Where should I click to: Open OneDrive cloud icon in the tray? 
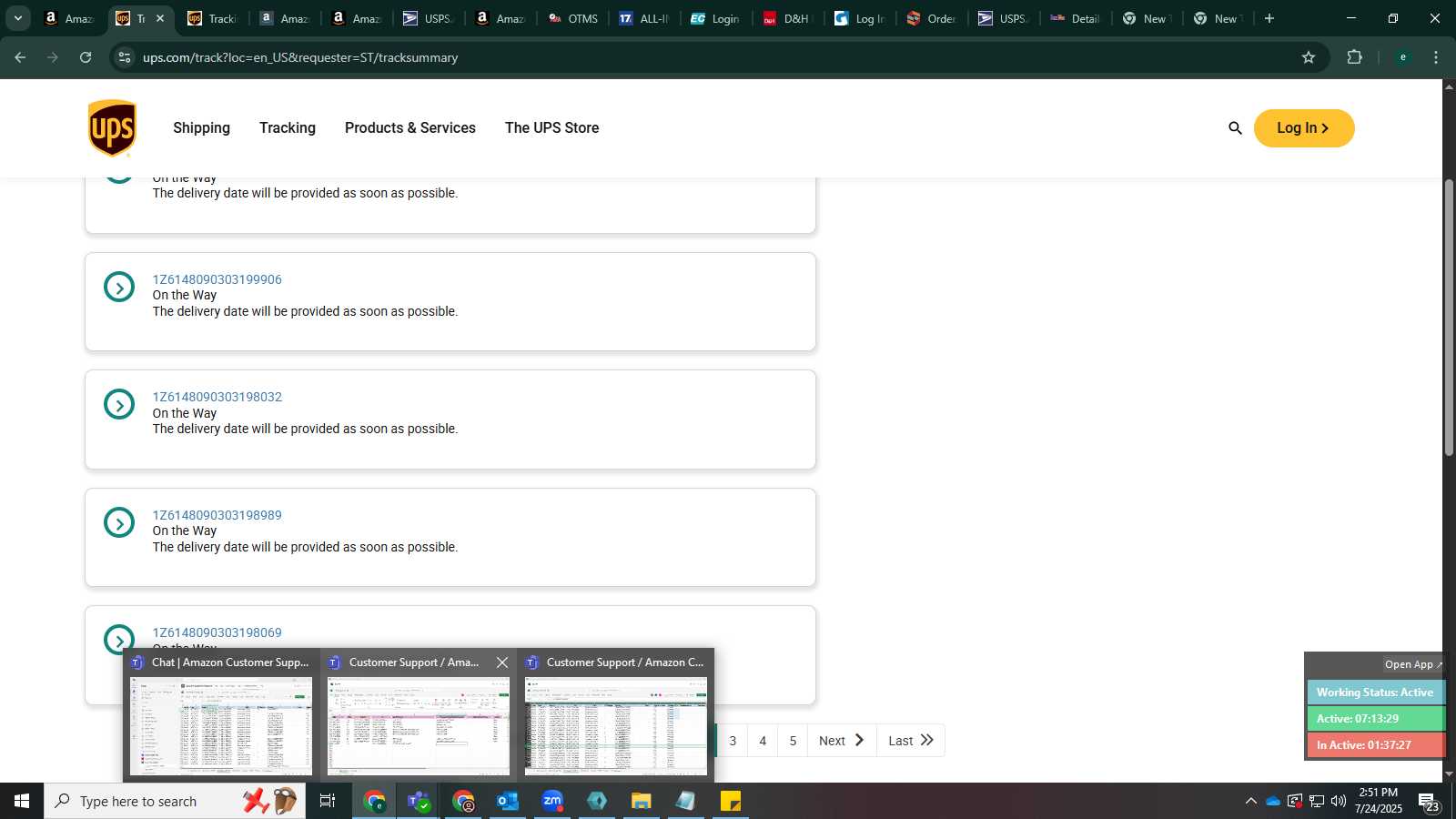[x=1273, y=801]
